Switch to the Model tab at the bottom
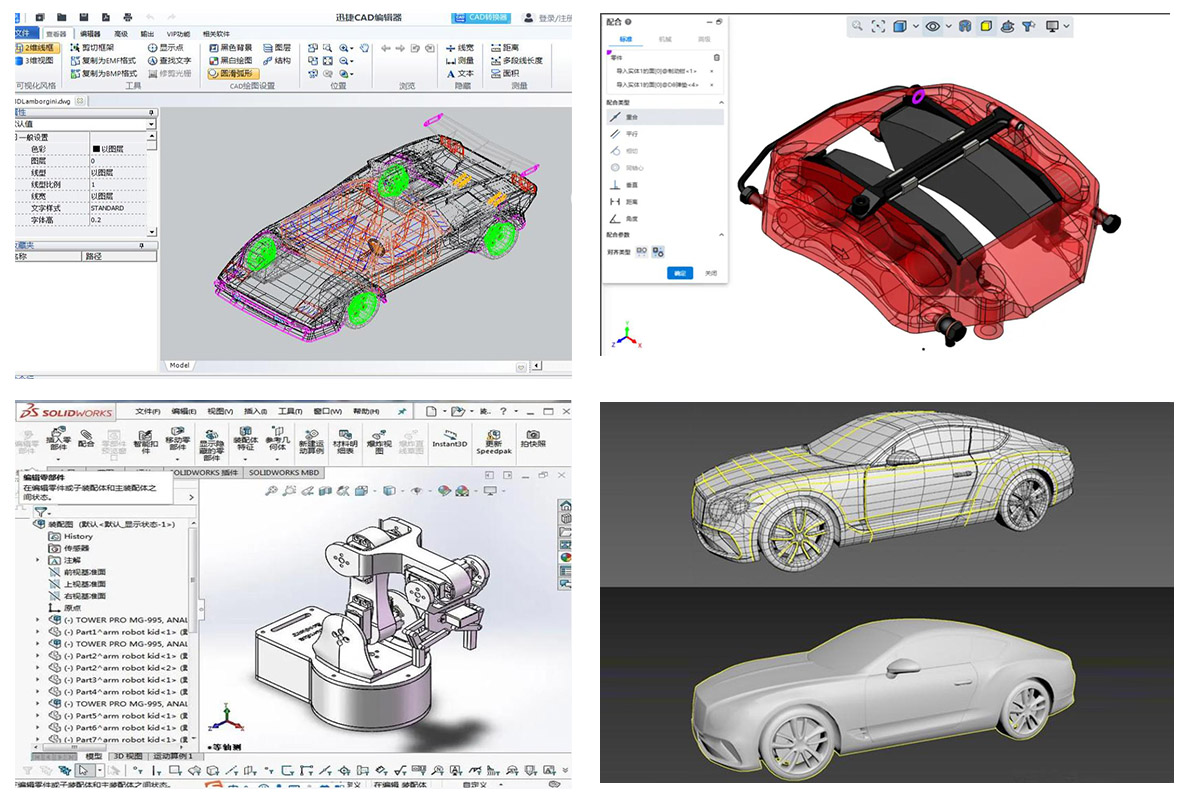This screenshot has width=1200, height=800. pyautogui.click(x=180, y=365)
